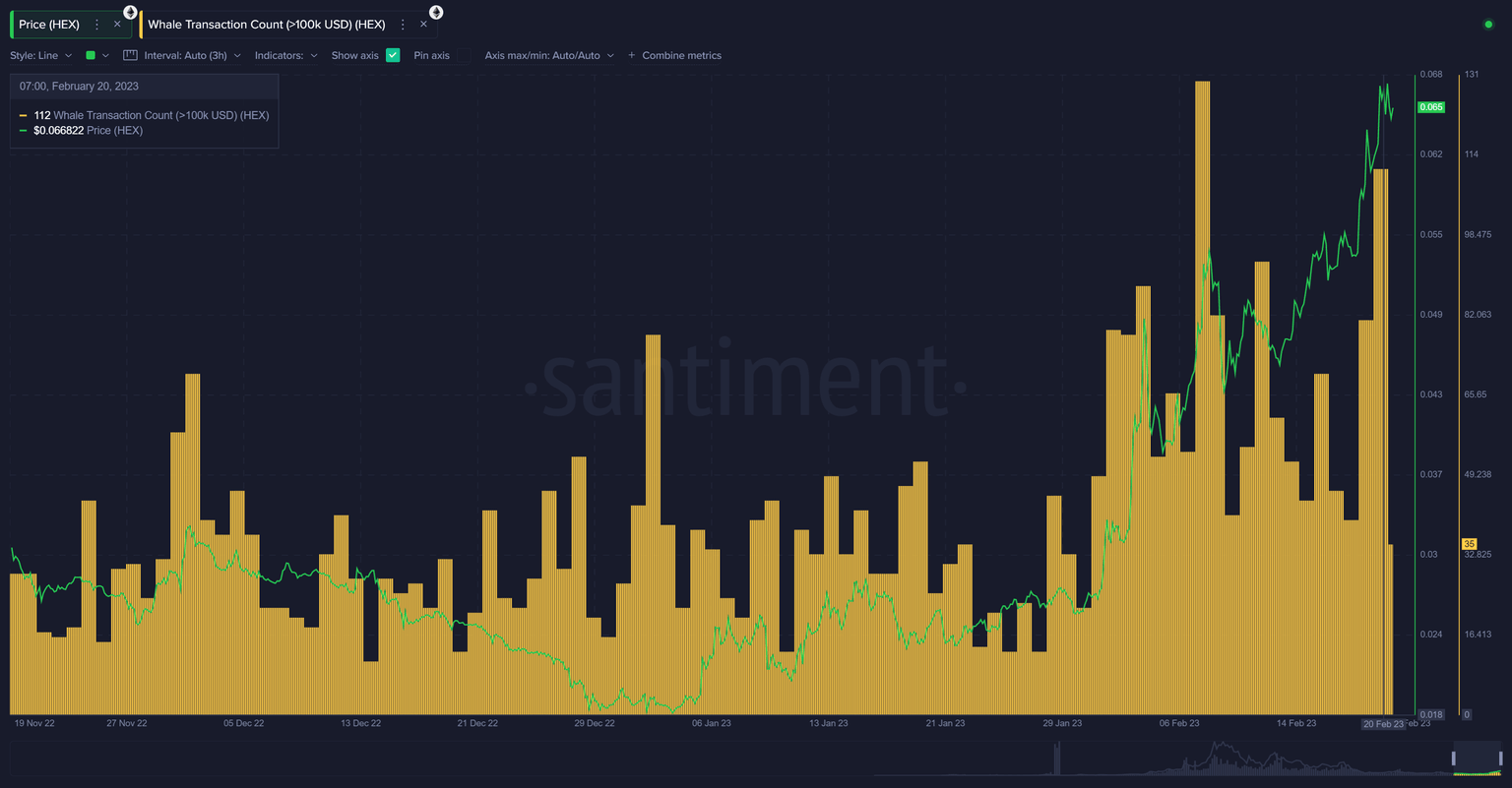Disable the Show axis checkbox
Viewport: 1512px width, 788px height.
coord(393,56)
